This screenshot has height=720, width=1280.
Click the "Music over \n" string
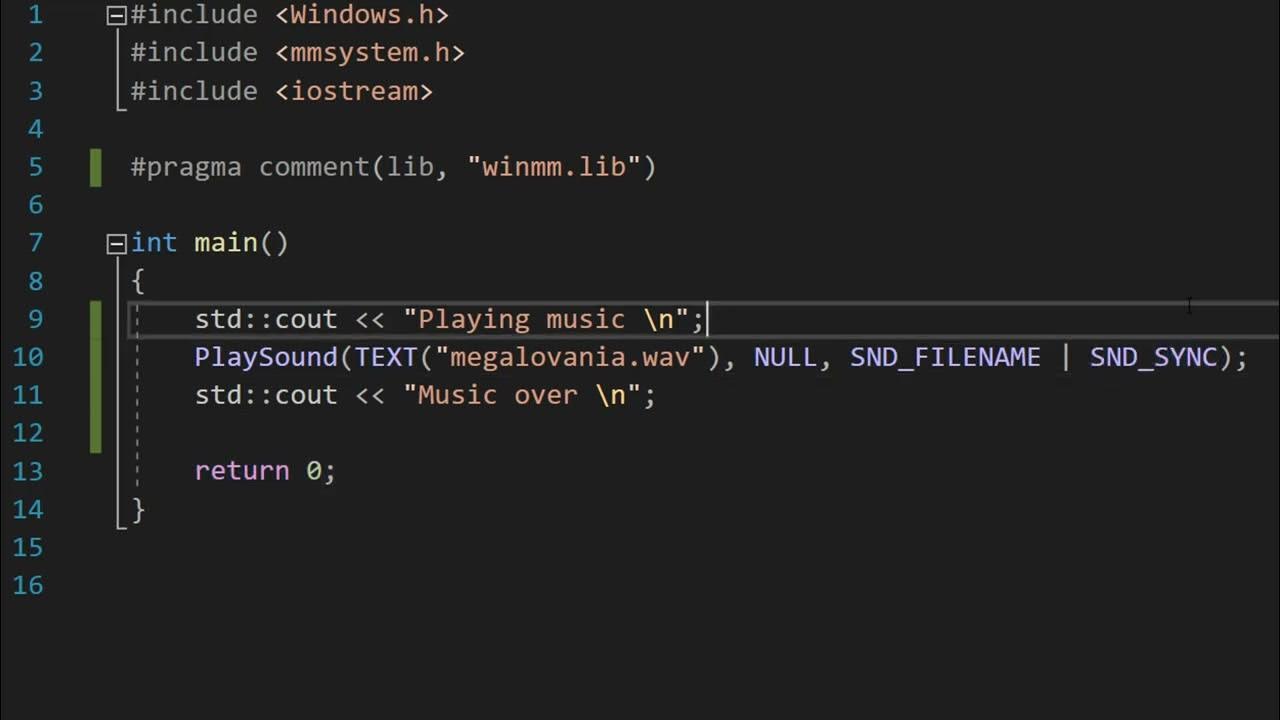point(522,395)
